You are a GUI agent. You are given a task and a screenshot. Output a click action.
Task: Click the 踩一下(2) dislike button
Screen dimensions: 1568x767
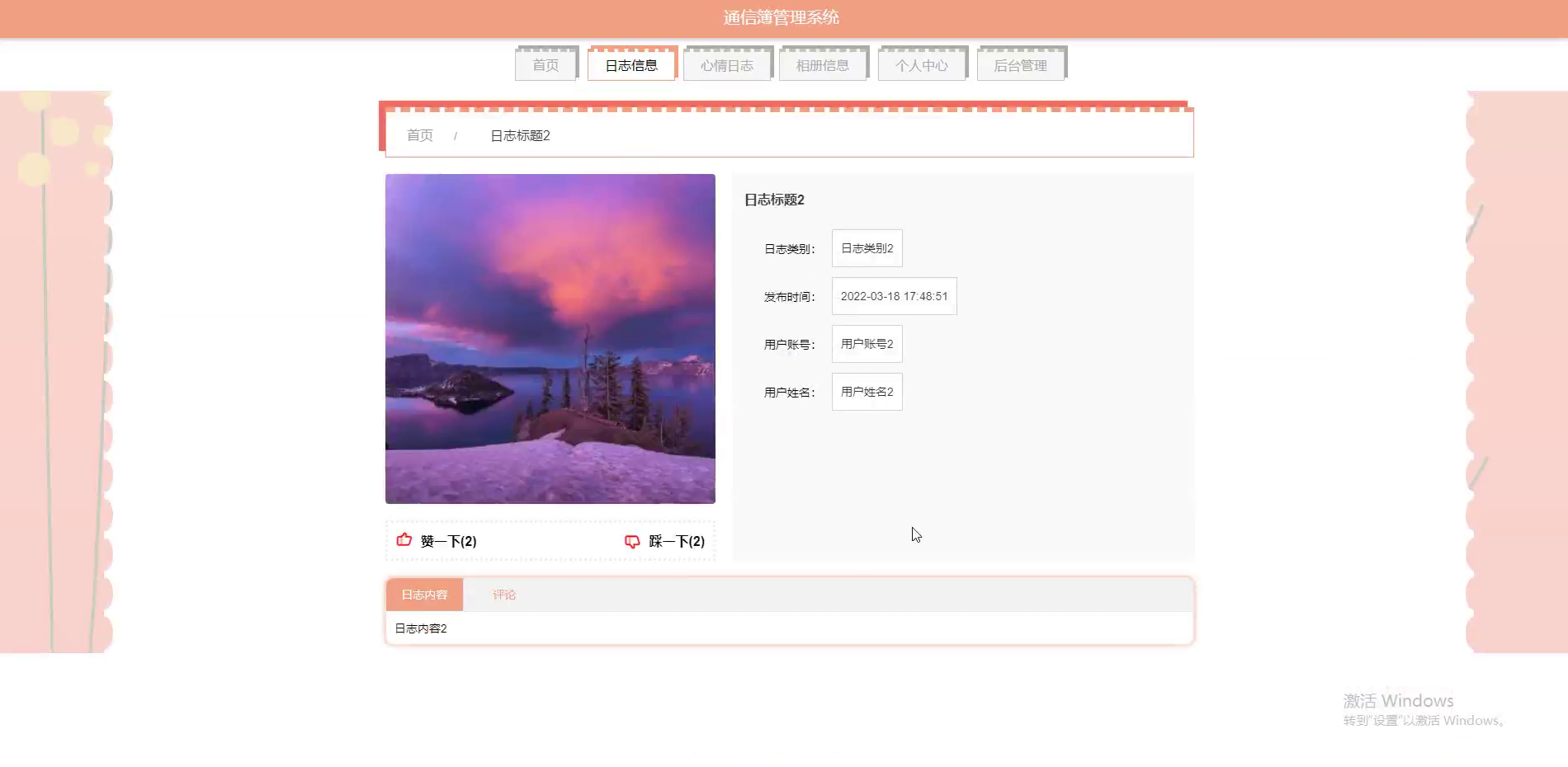[x=664, y=541]
